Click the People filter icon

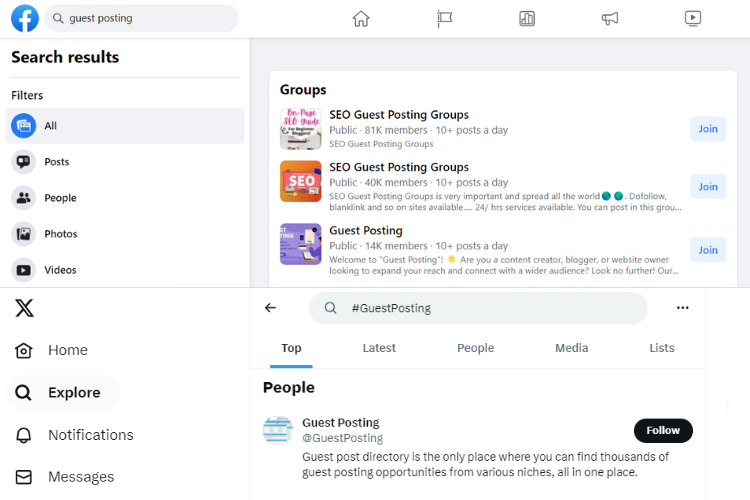click(23, 198)
